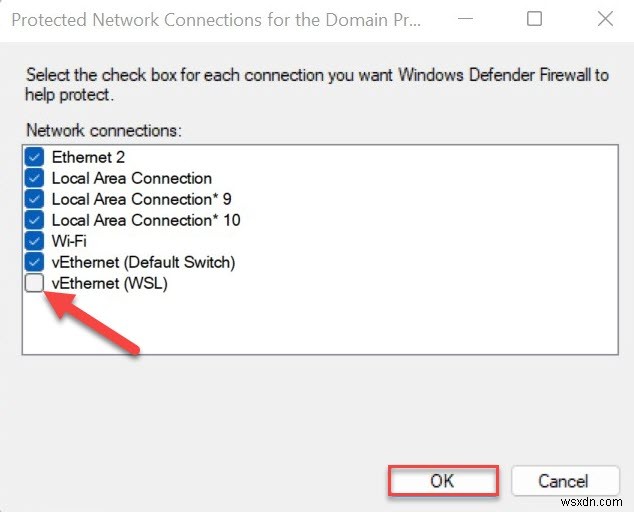Disable the Wi-Fi protection checkbox
This screenshot has width=634, height=512.
(x=35, y=241)
